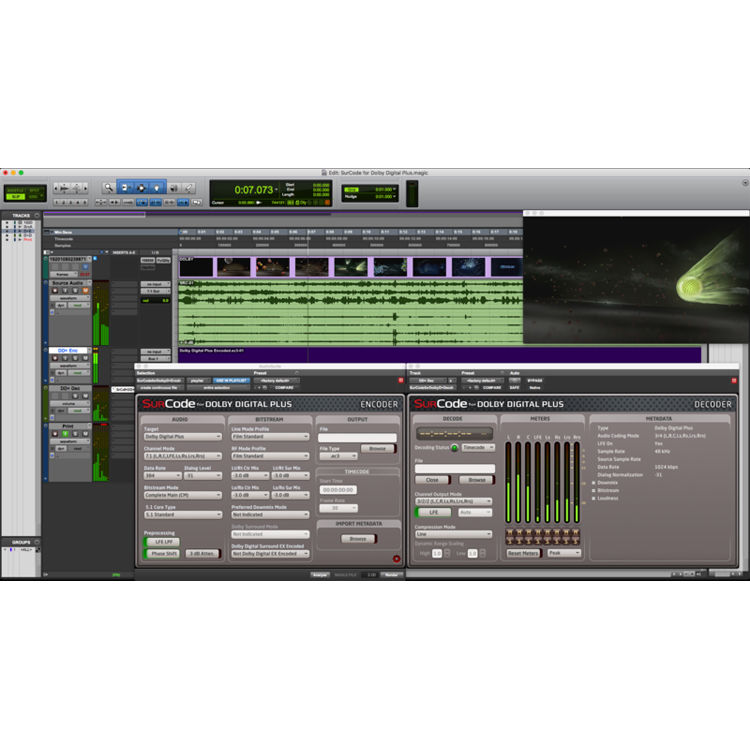Image resolution: width=750 pixels, height=750 pixels.
Task: Click the Source Audio track record-enable button
Action: 55,290
